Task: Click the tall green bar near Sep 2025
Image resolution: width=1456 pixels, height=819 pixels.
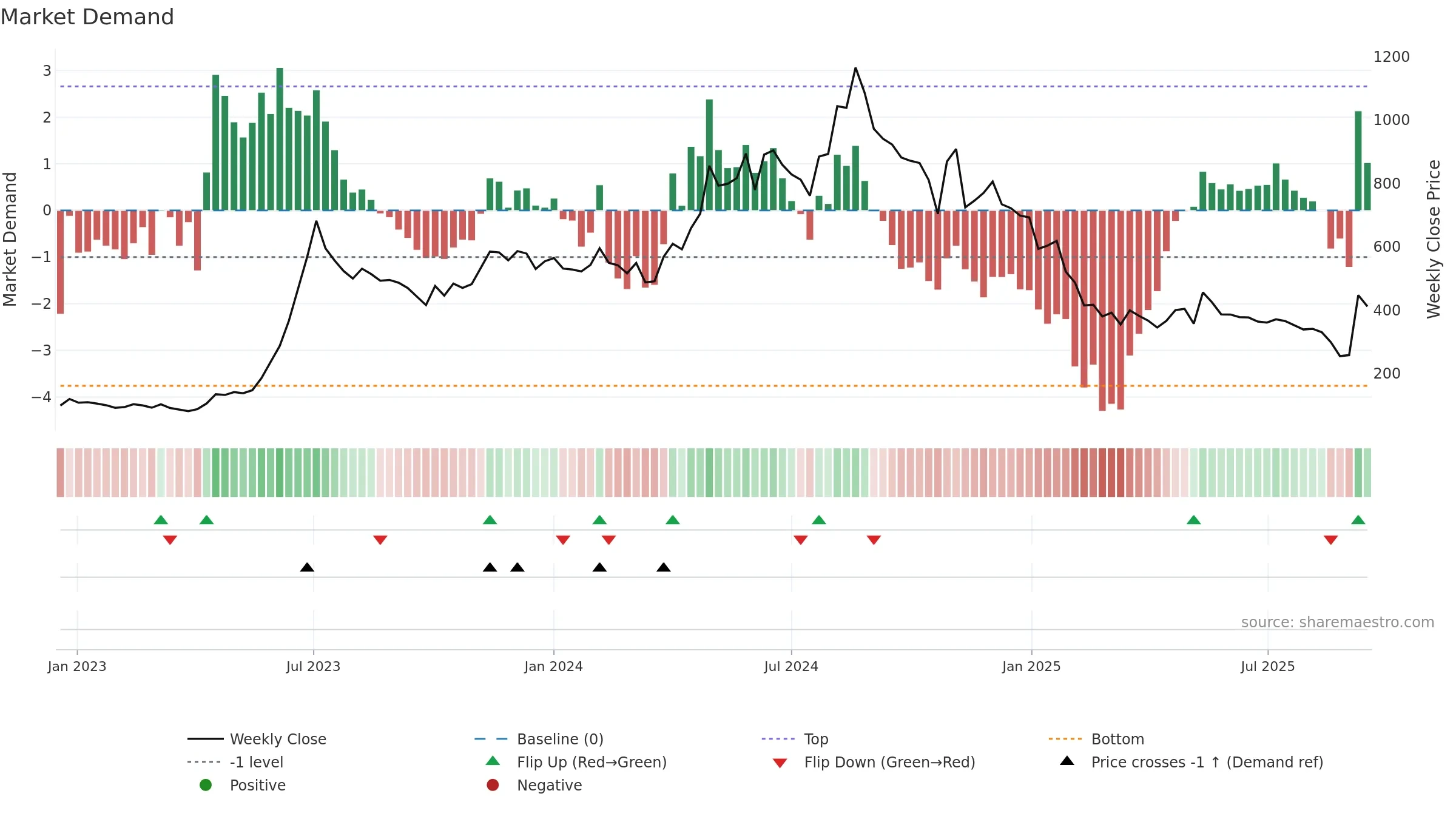Action: coord(1358,161)
